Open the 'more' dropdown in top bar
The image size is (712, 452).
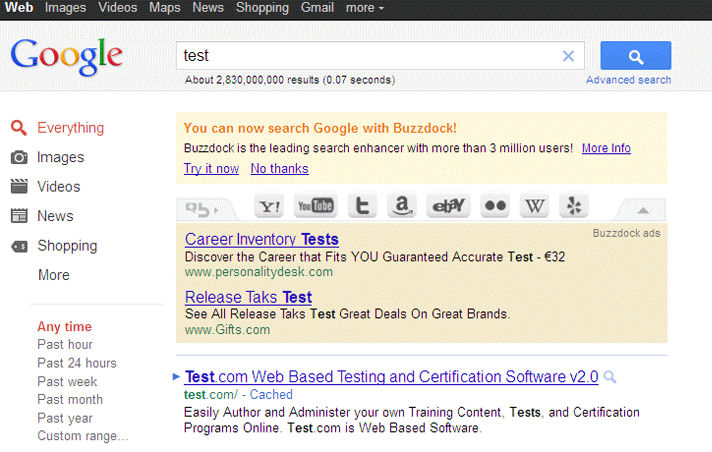[365, 8]
